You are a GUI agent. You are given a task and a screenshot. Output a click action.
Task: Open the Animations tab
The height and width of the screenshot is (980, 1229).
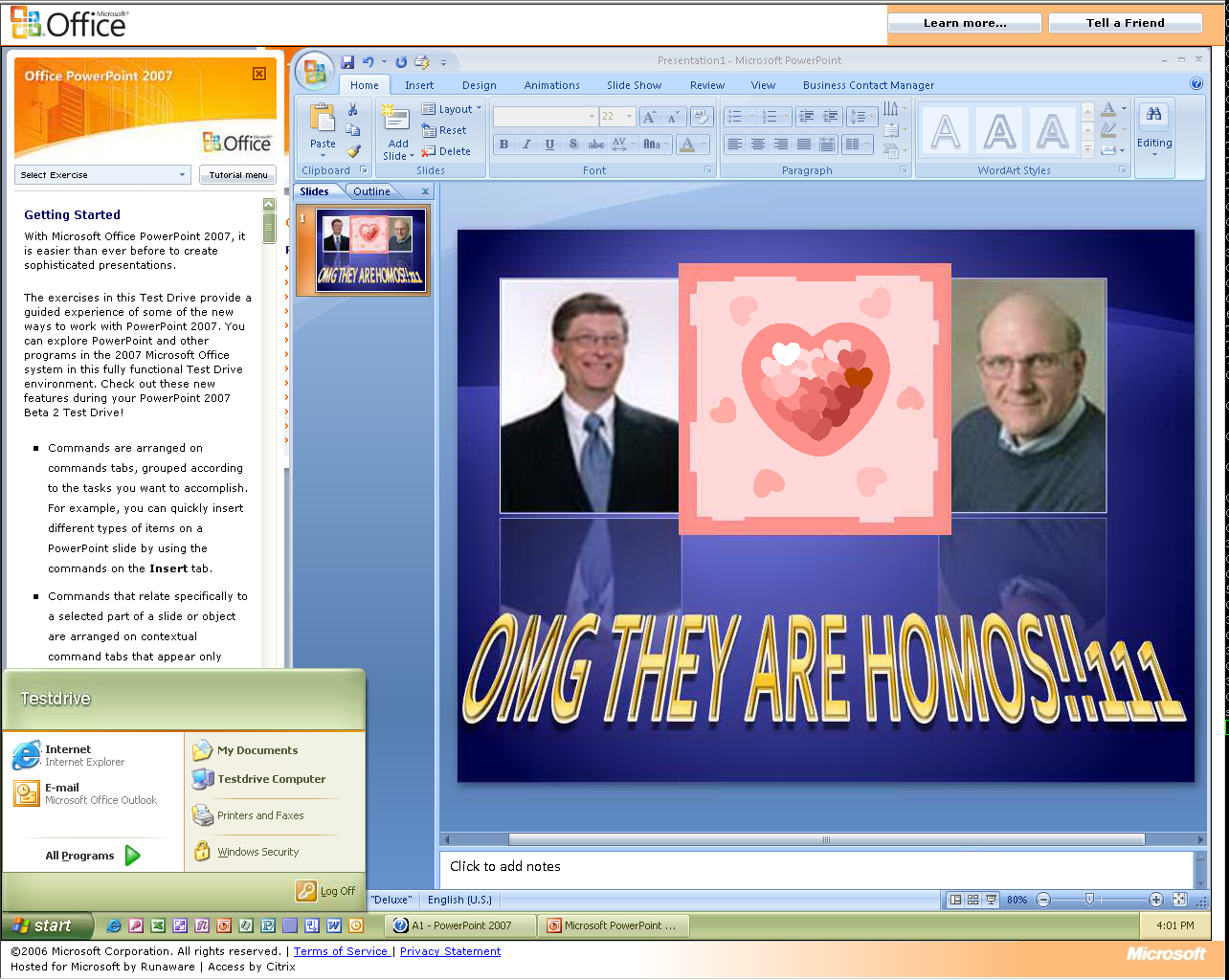(x=552, y=85)
